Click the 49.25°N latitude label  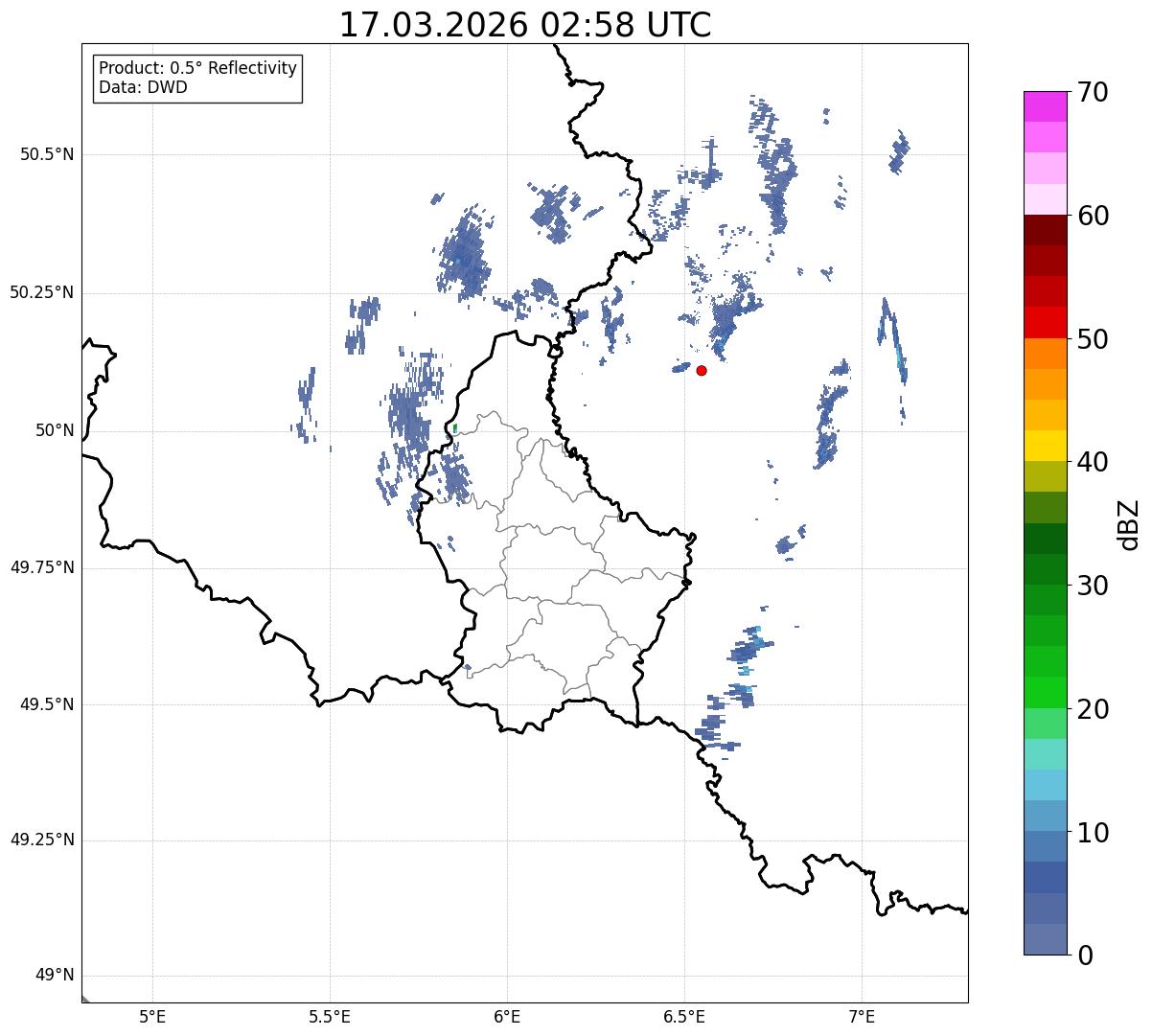tap(41, 840)
